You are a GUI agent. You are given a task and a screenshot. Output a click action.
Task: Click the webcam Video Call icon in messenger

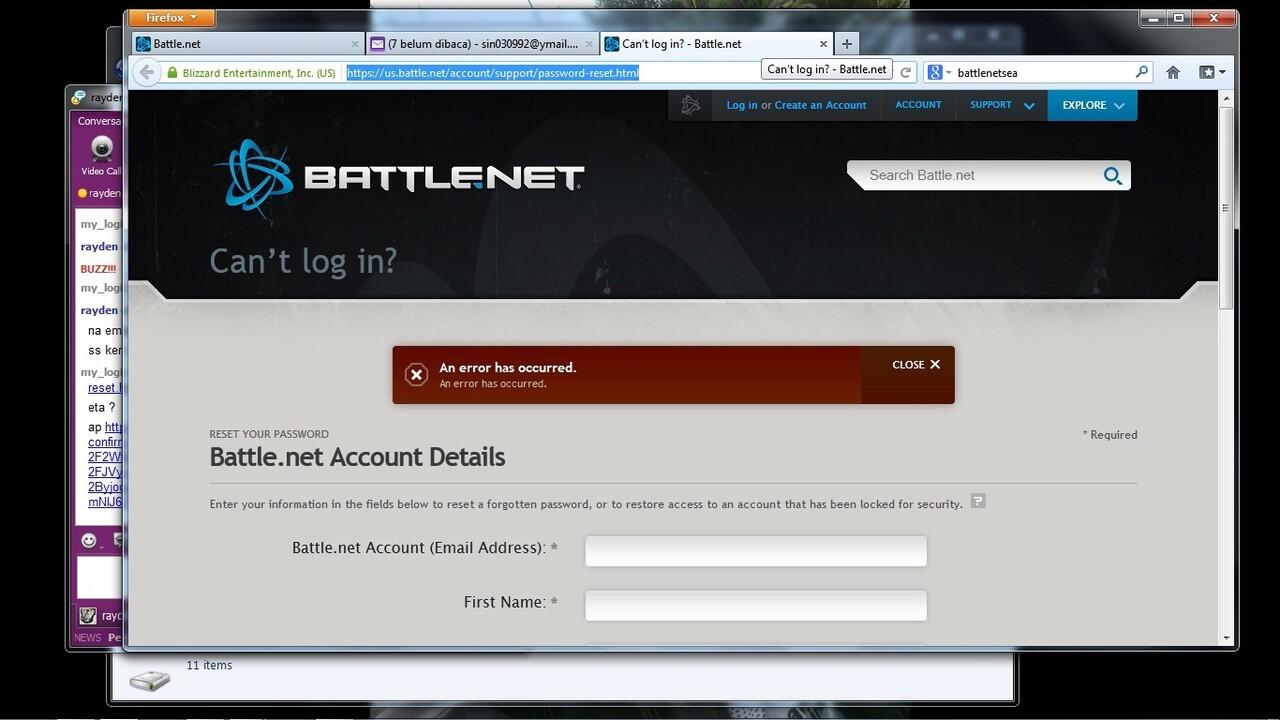pos(102,150)
